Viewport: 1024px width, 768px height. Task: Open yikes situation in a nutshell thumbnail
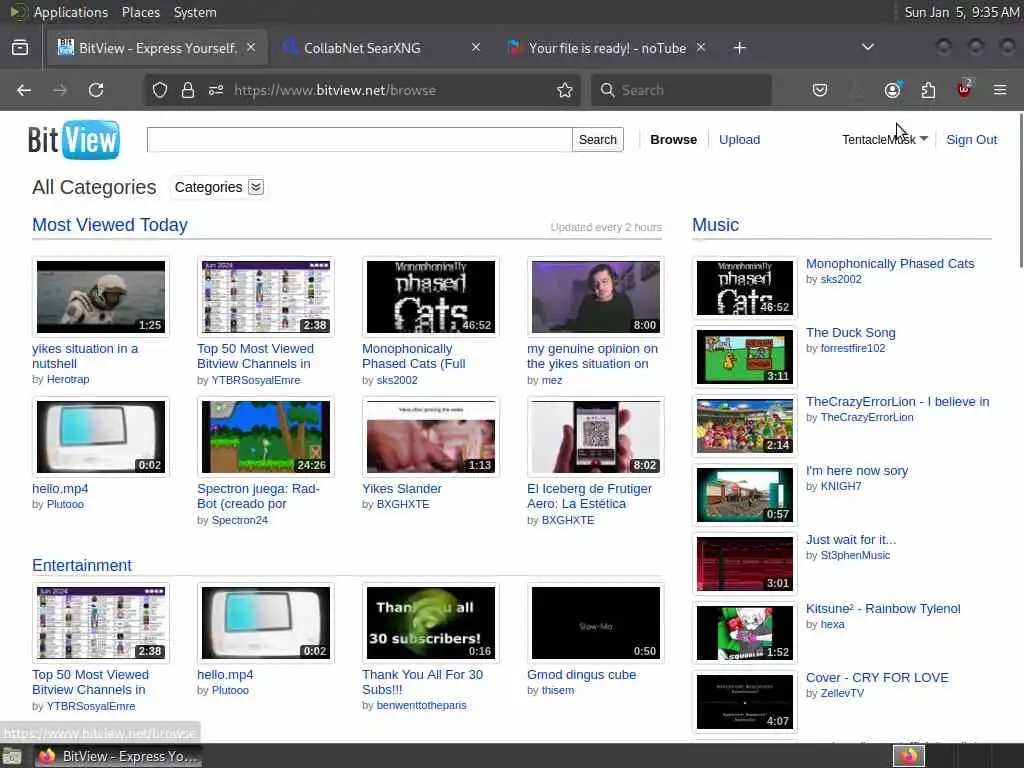[101, 297]
